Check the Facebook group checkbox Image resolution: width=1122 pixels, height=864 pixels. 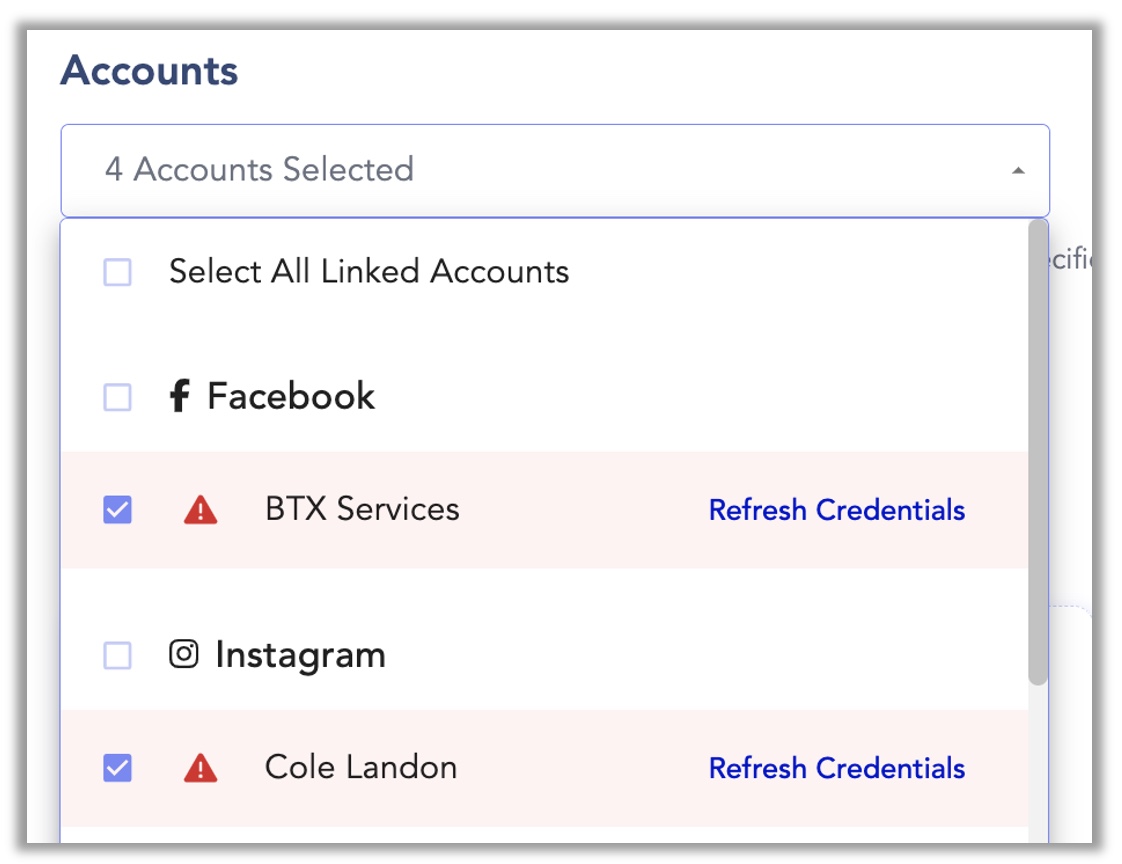(x=117, y=397)
